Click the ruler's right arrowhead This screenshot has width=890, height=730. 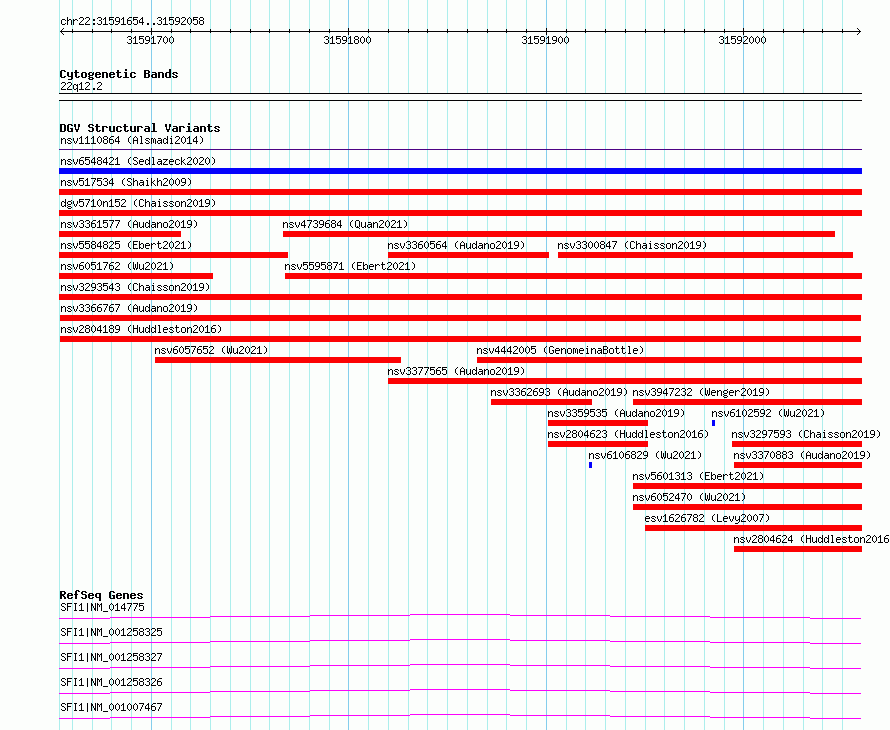click(859, 32)
